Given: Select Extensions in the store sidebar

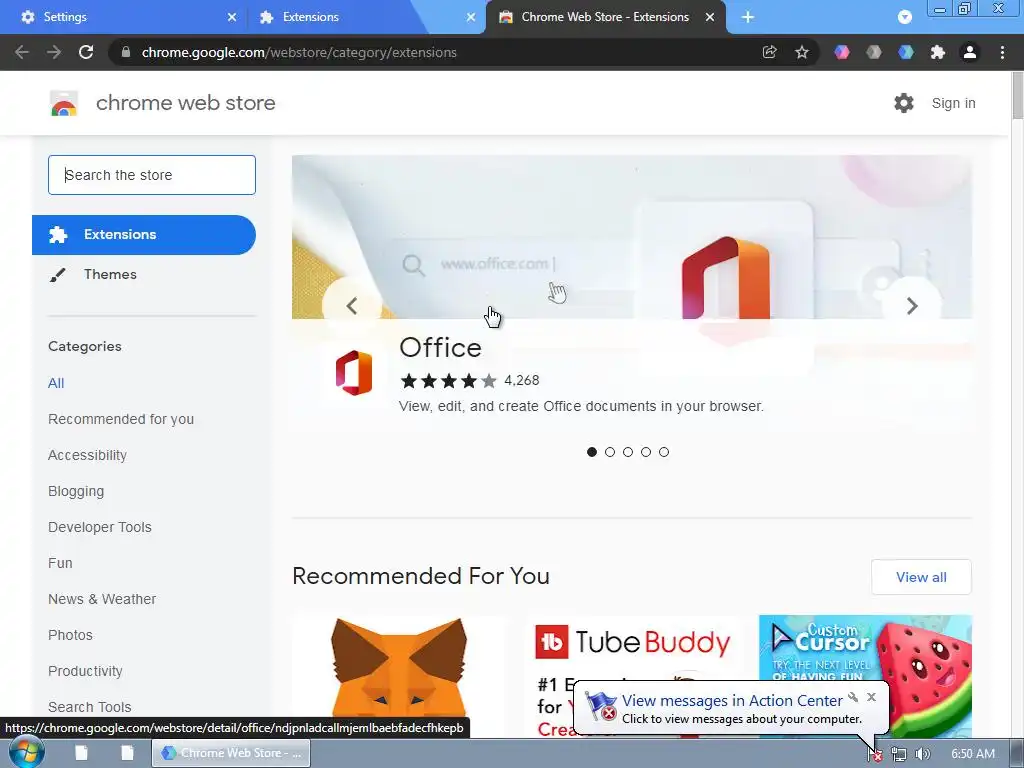Looking at the screenshot, I should coord(144,234).
